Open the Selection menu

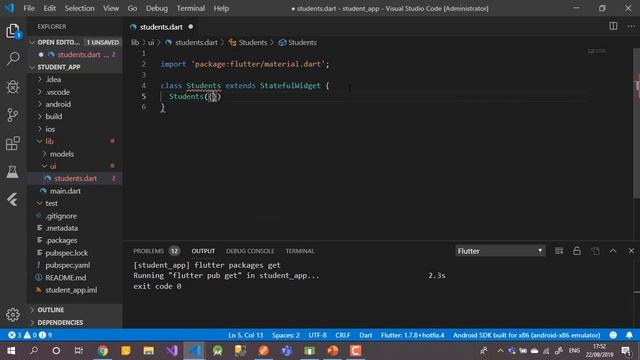79,8
